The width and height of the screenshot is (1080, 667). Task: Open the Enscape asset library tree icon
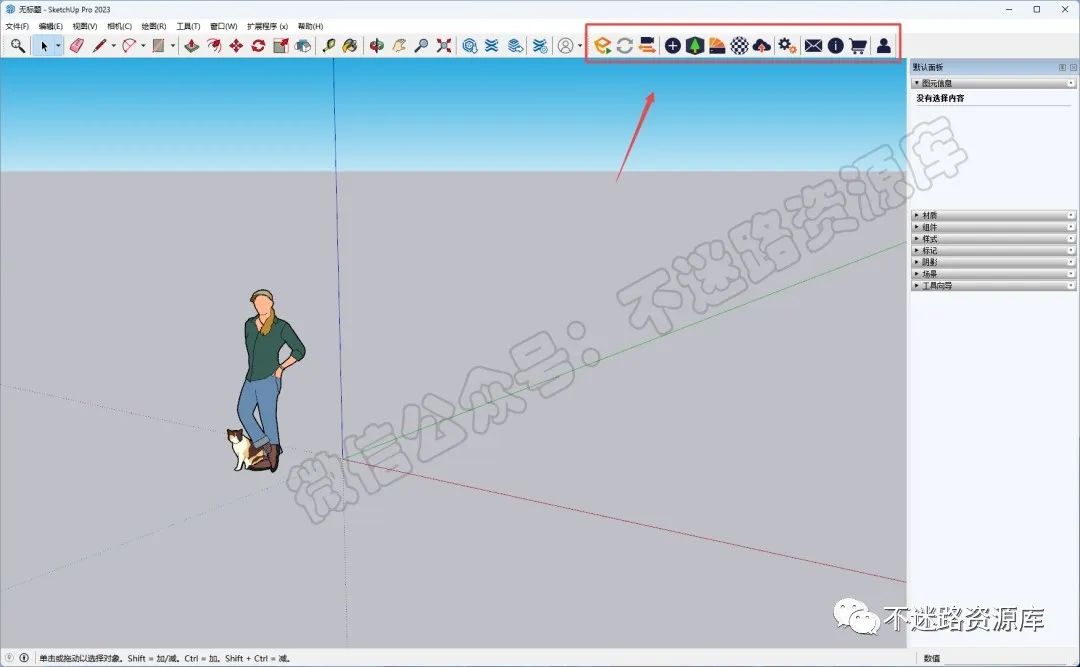(695, 45)
